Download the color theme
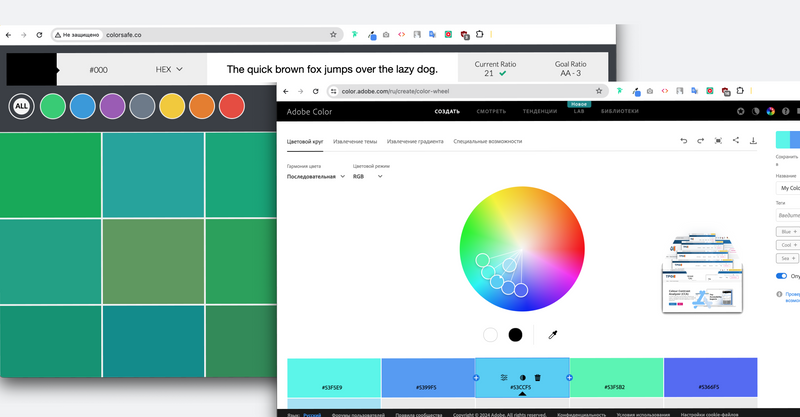Screen dimensions: 800x417 click(753, 141)
